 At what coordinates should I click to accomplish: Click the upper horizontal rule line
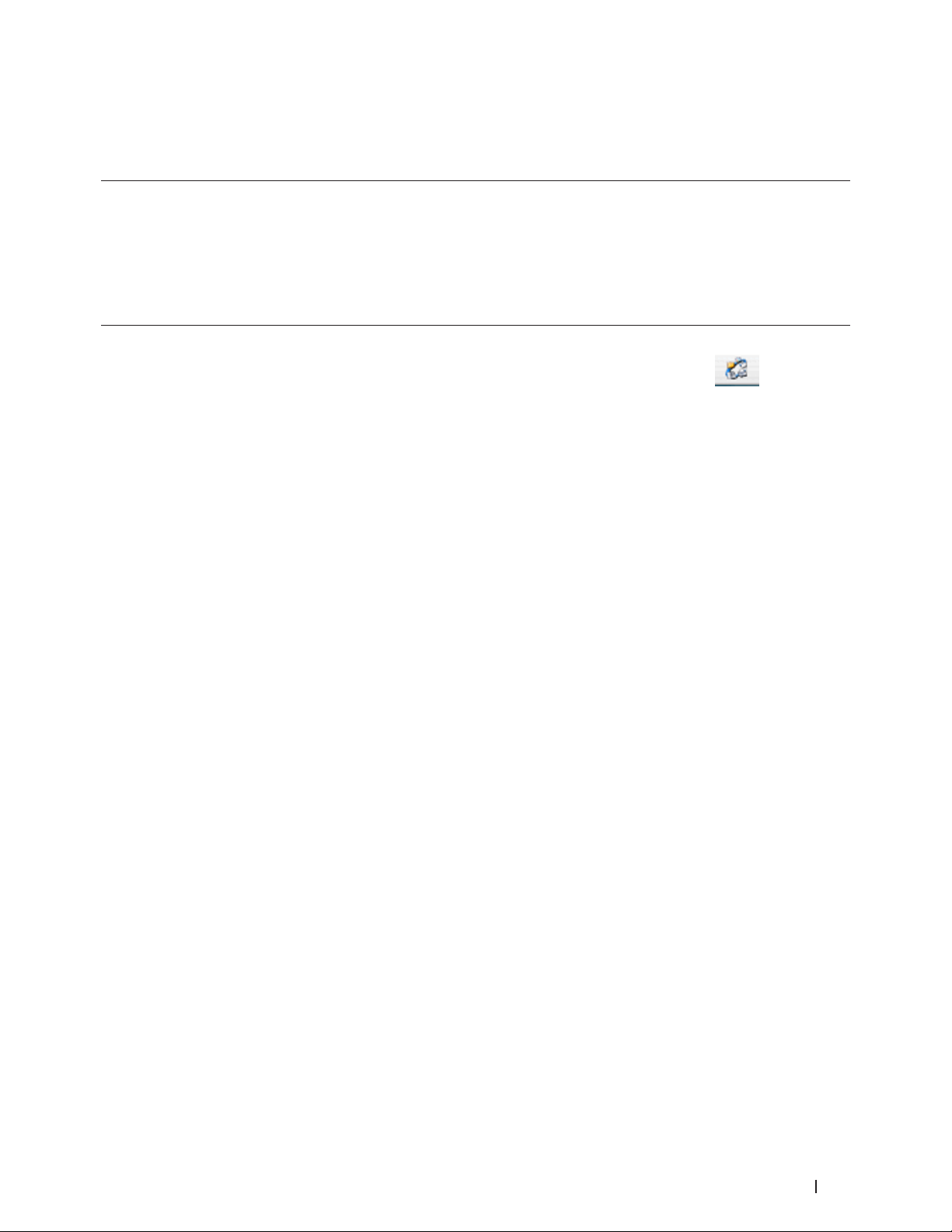pyautogui.click(x=476, y=181)
